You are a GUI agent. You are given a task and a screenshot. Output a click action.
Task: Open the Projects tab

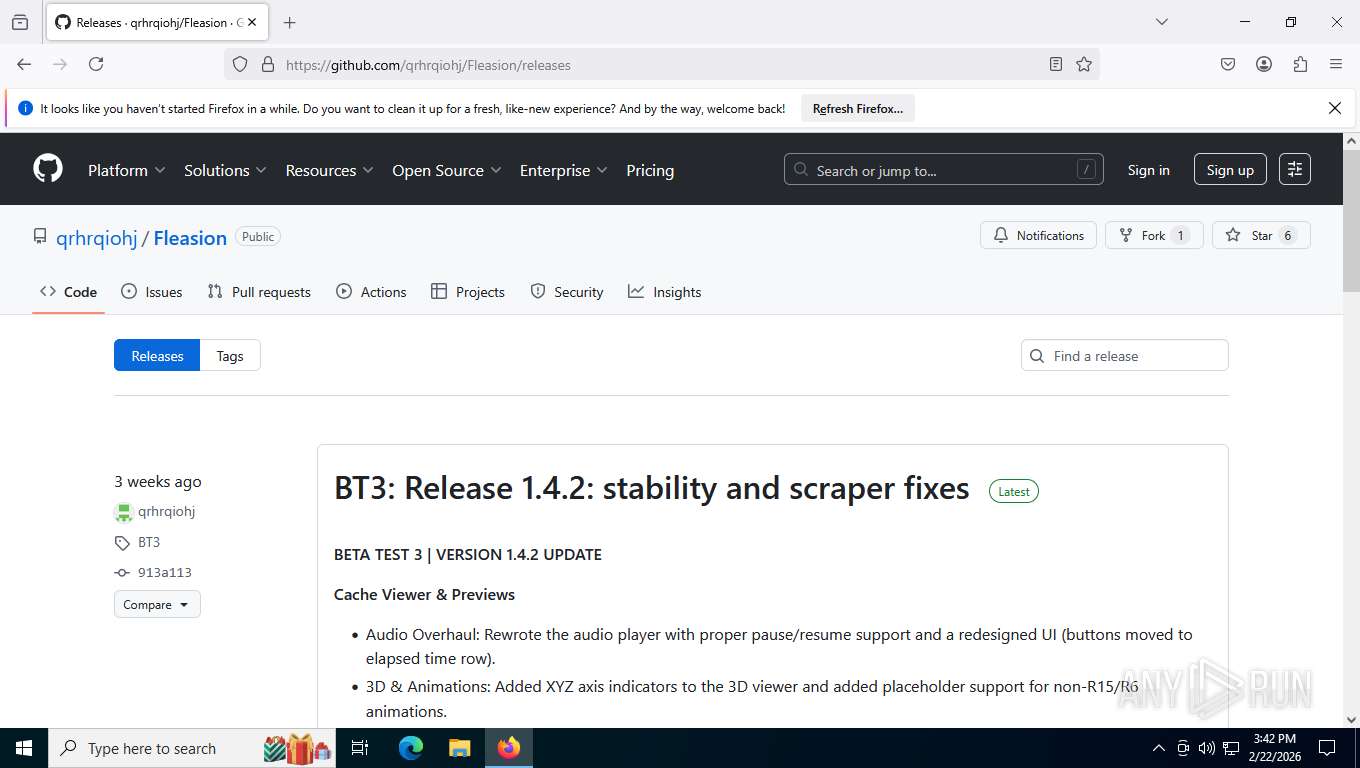[x=467, y=292]
